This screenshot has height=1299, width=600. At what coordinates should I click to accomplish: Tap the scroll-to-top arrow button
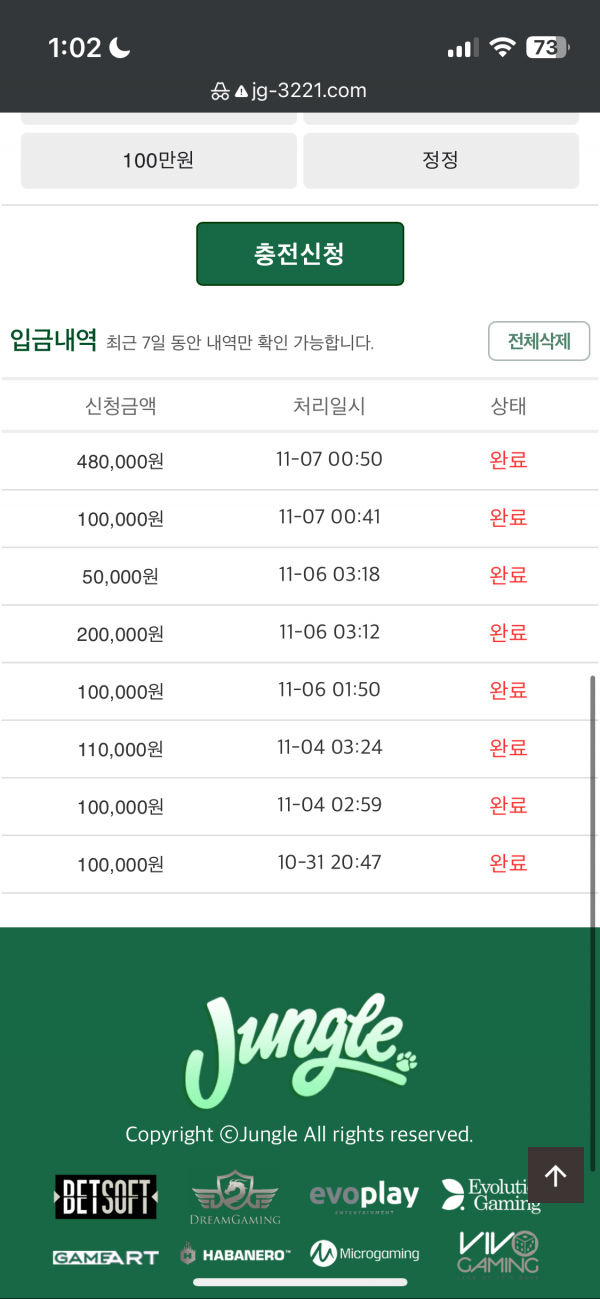(555, 1175)
